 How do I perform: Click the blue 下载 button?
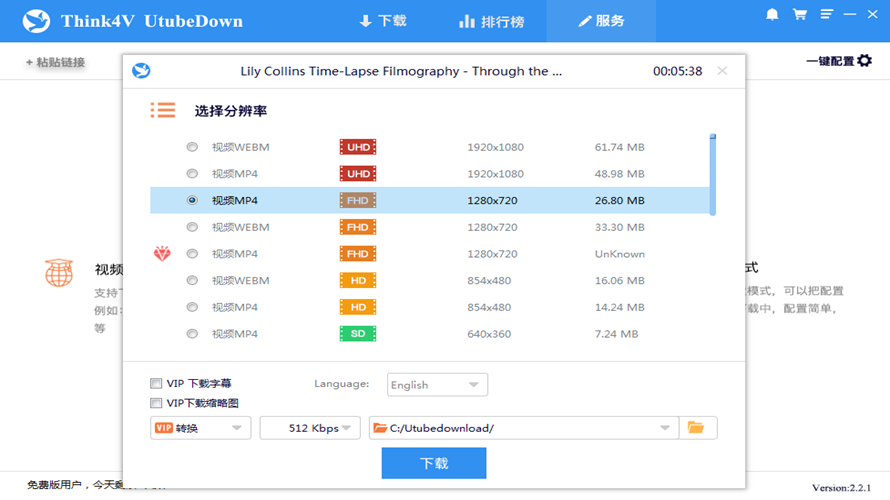[434, 463]
